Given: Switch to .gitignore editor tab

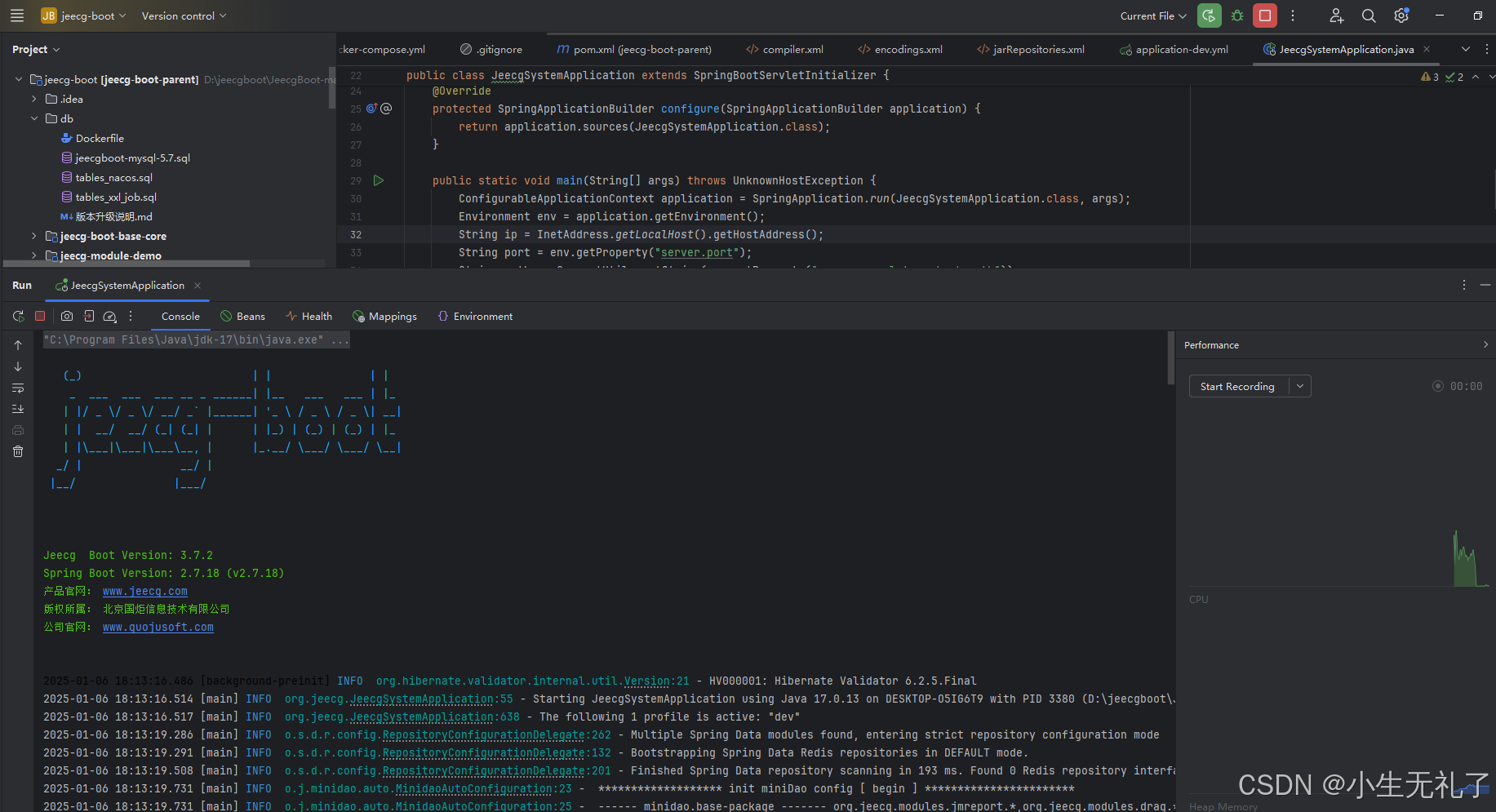Looking at the screenshot, I should 491,49.
